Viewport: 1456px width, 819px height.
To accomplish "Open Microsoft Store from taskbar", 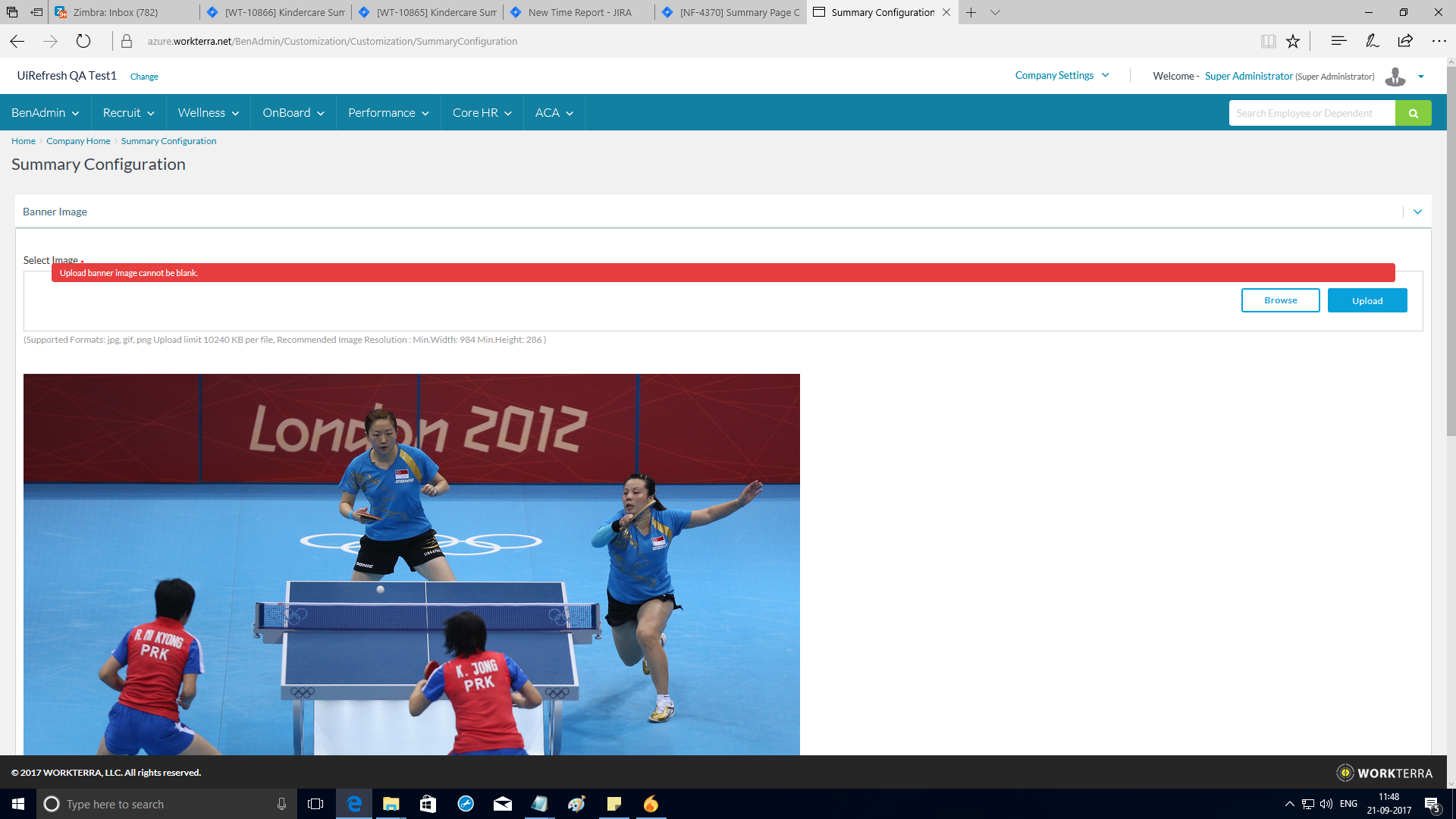I will coord(428,804).
